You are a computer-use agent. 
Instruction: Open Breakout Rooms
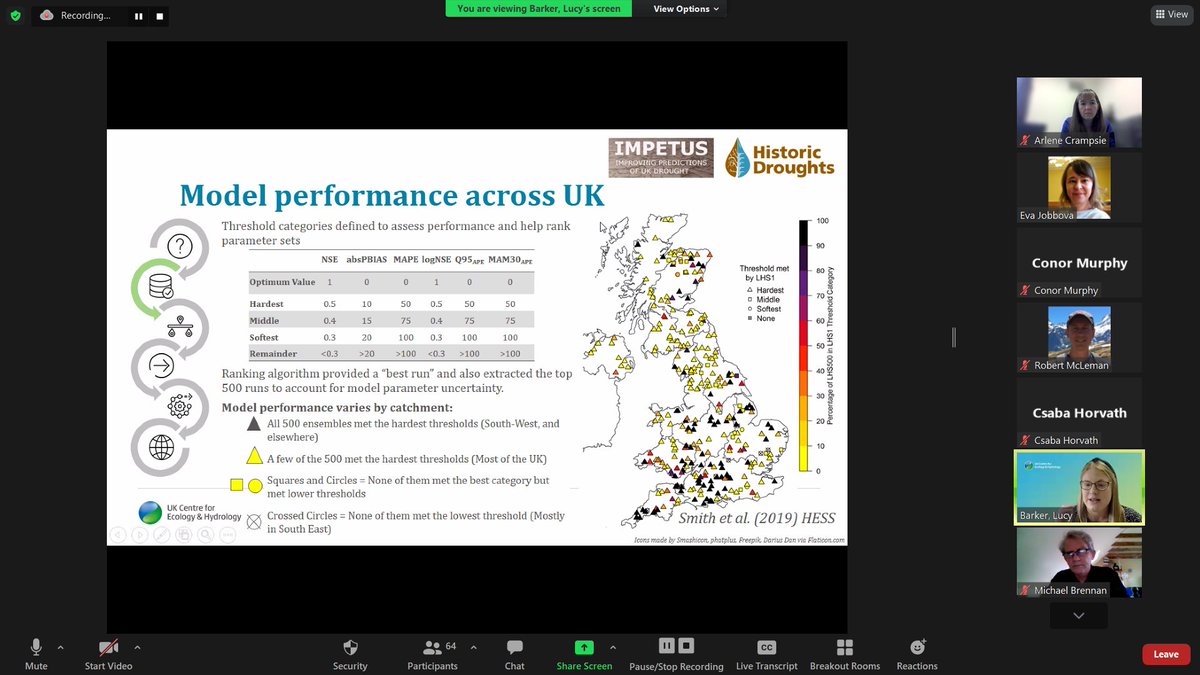coord(844,653)
